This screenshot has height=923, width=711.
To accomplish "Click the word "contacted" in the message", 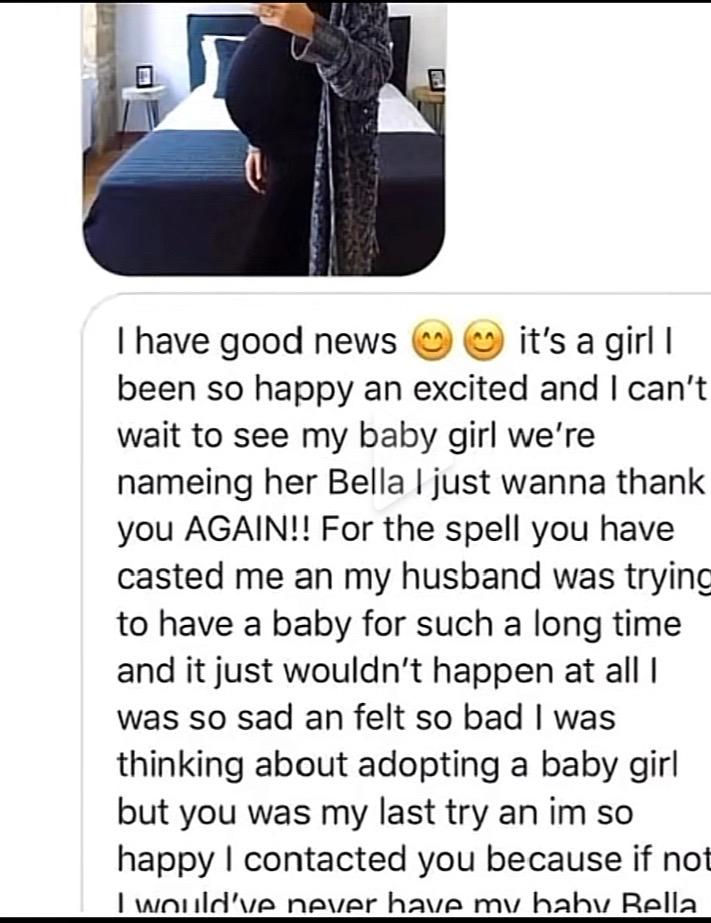I will pos(325,859).
